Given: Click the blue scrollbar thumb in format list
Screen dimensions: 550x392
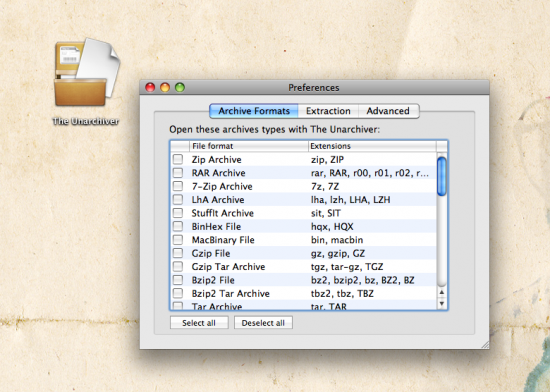Looking at the screenshot, I should [x=442, y=176].
